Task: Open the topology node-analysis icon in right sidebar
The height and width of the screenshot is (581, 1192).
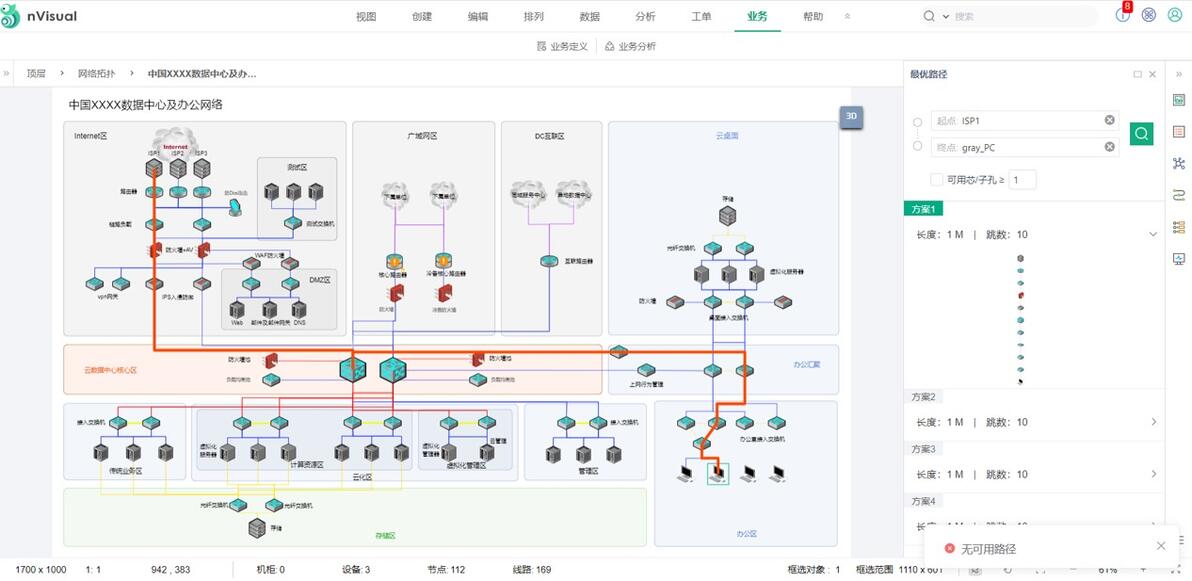Action: click(x=1178, y=162)
